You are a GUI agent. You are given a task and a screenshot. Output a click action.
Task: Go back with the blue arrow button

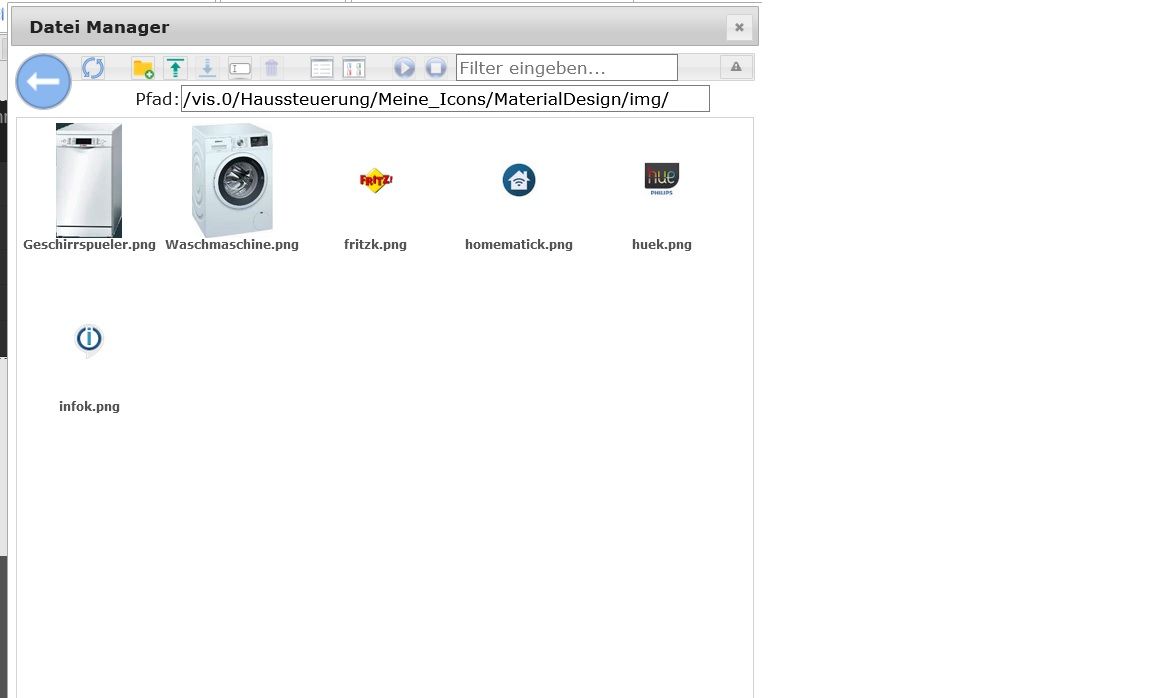pyautogui.click(x=43, y=82)
